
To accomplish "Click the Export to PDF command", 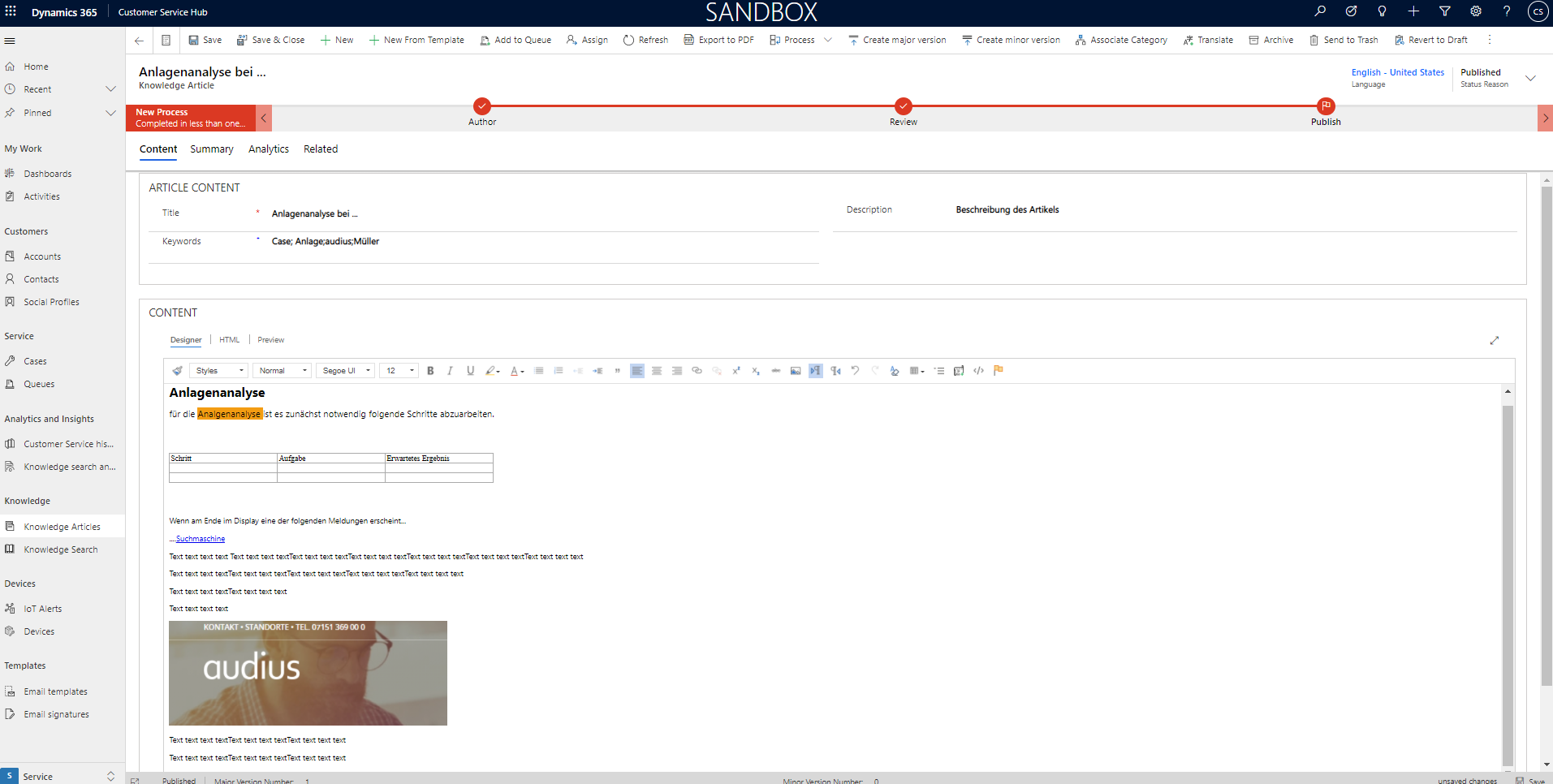I will pyautogui.click(x=718, y=39).
